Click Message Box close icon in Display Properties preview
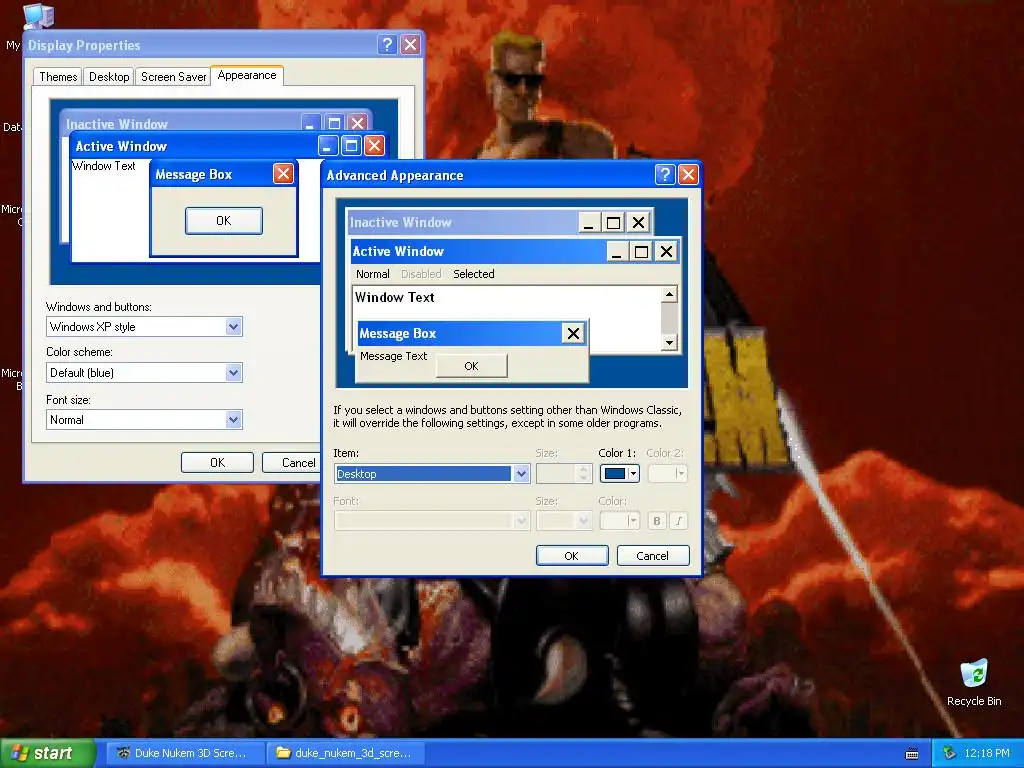 click(283, 174)
